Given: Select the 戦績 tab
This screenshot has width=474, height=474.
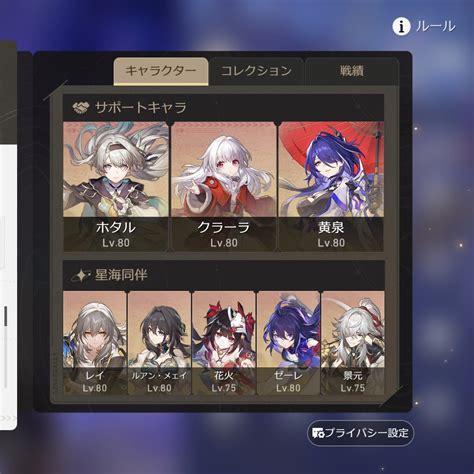Looking at the screenshot, I should click(x=352, y=71).
